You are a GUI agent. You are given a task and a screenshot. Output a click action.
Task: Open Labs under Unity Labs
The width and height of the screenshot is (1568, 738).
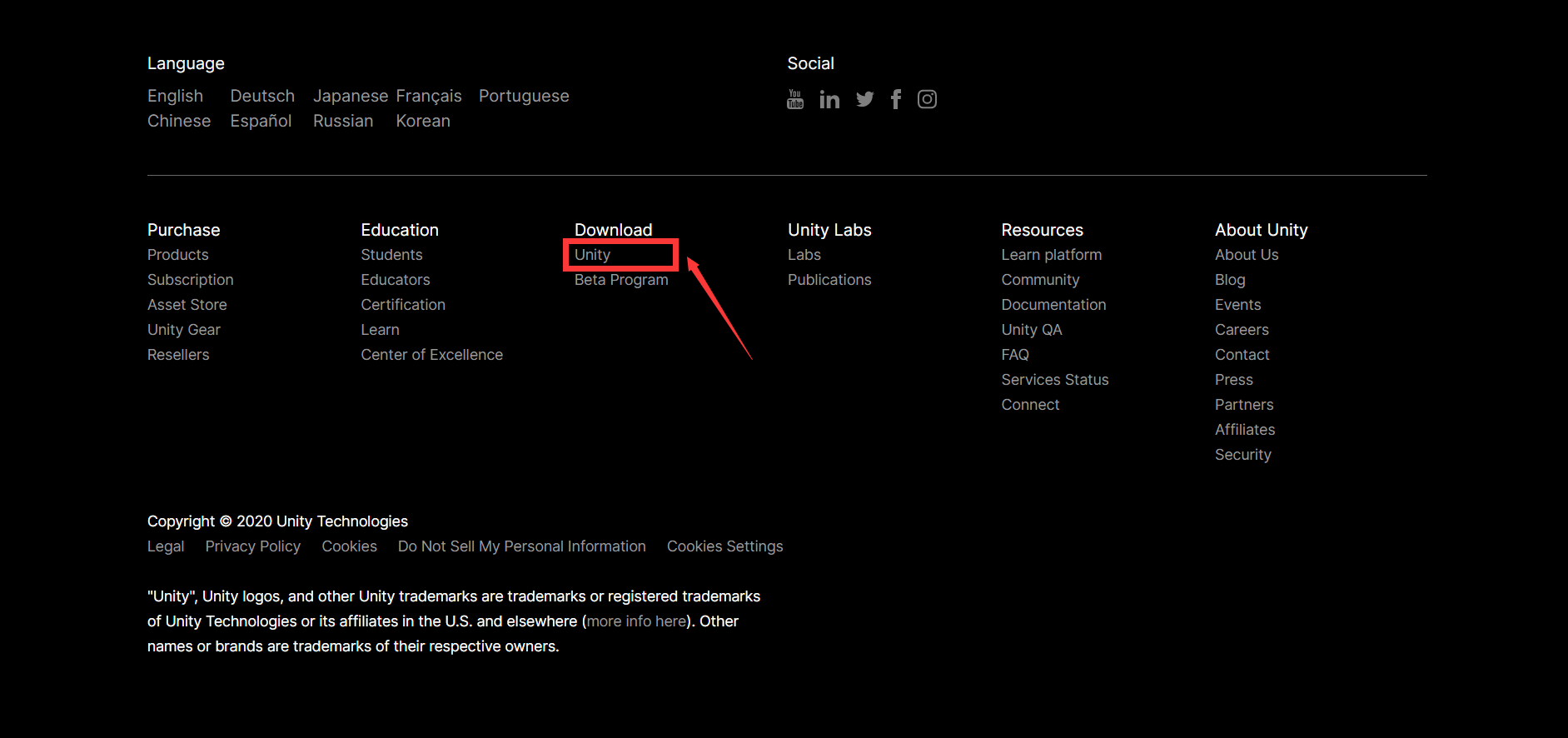(x=804, y=255)
